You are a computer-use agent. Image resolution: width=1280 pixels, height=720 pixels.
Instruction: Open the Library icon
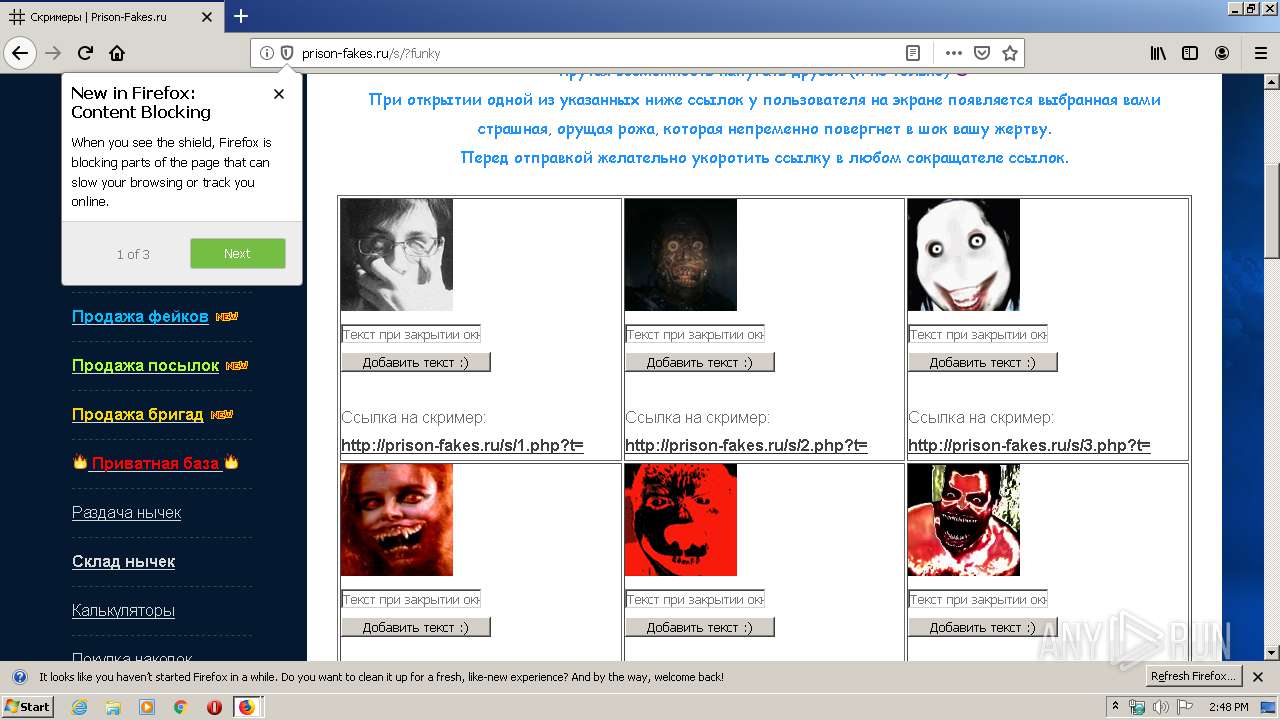tap(1158, 53)
